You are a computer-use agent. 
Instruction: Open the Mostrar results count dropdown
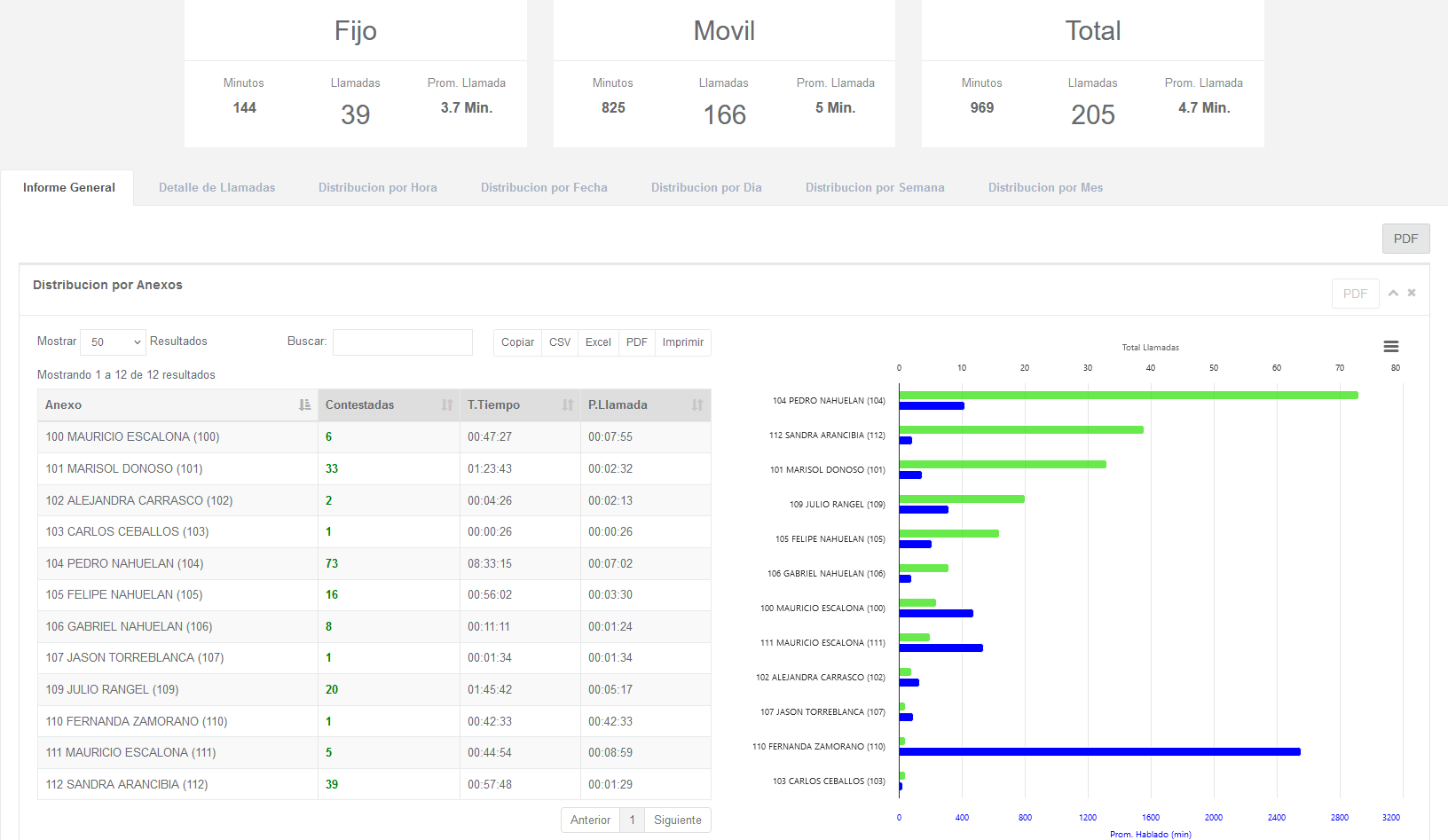pyautogui.click(x=113, y=342)
